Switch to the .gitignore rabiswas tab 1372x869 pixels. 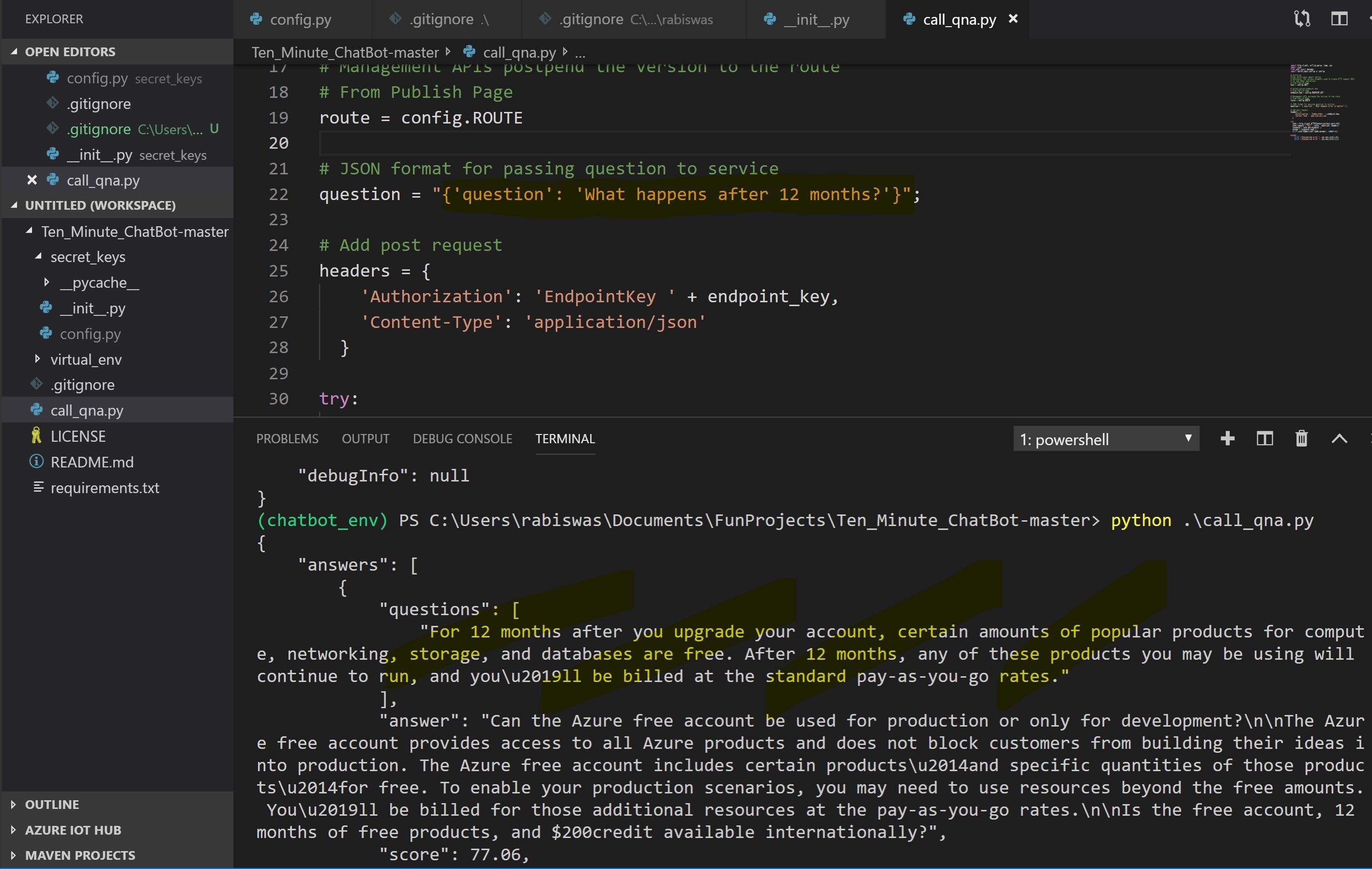634,19
